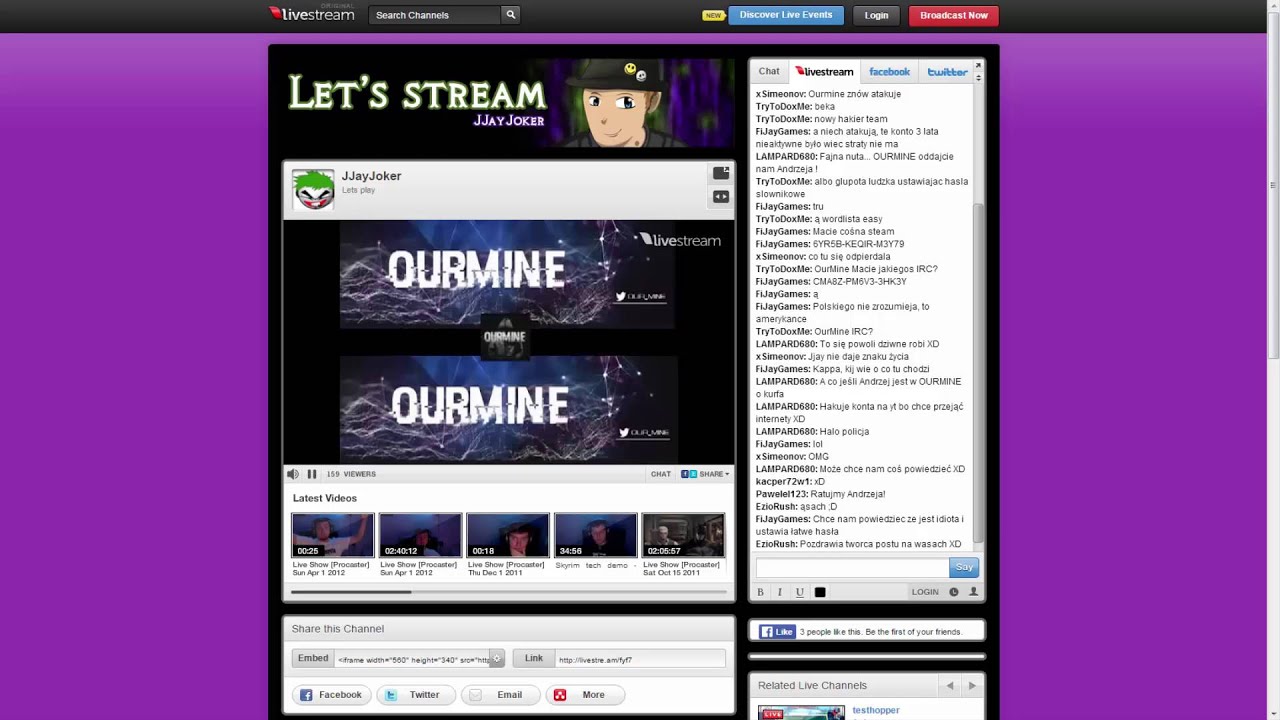Click the chat user list icon

point(973,592)
